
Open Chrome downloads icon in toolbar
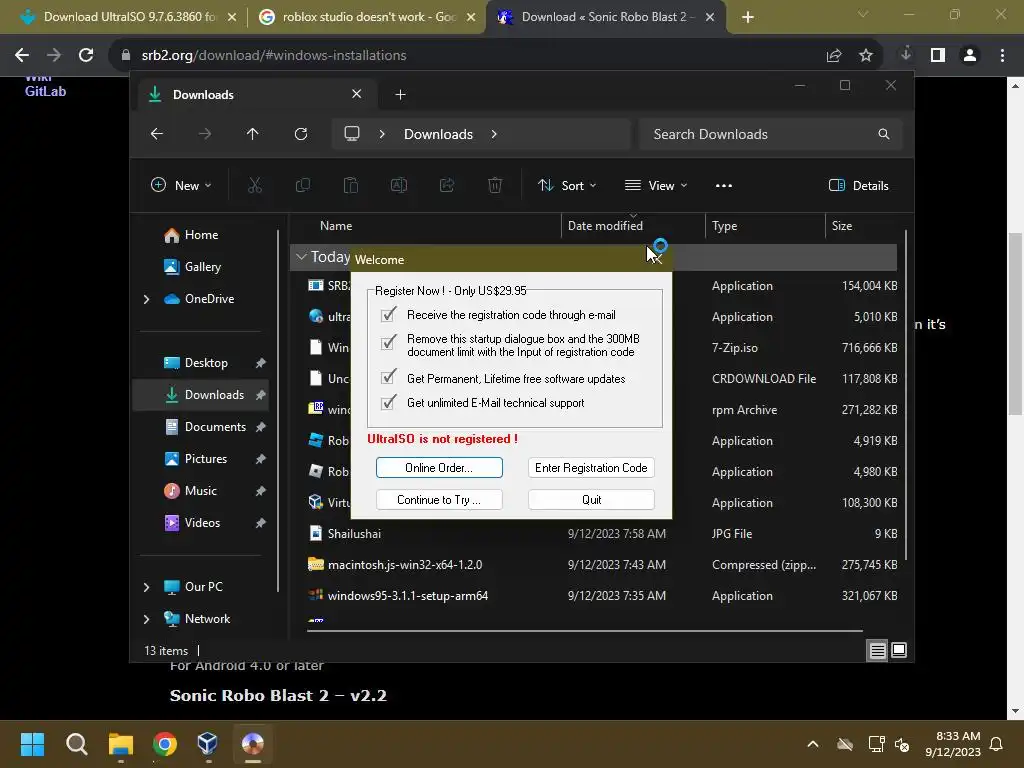tap(906, 55)
